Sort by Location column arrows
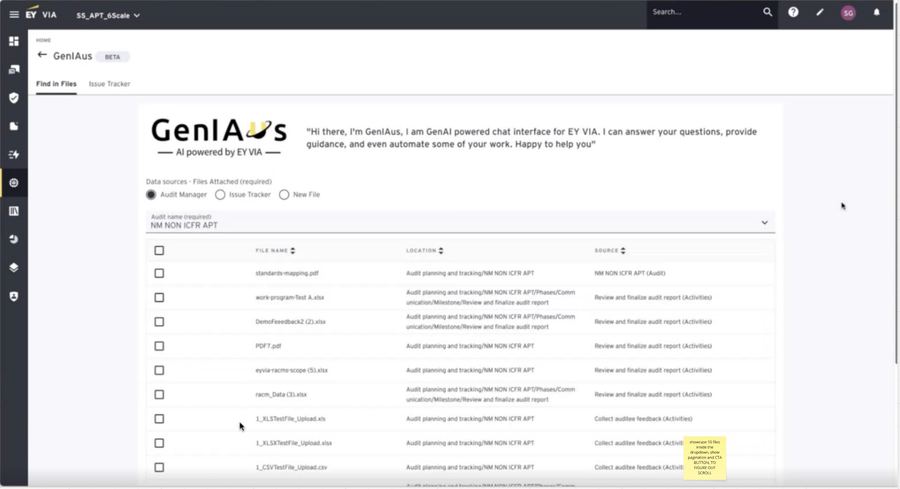Image resolution: width=900 pixels, height=489 pixels. tap(441, 251)
